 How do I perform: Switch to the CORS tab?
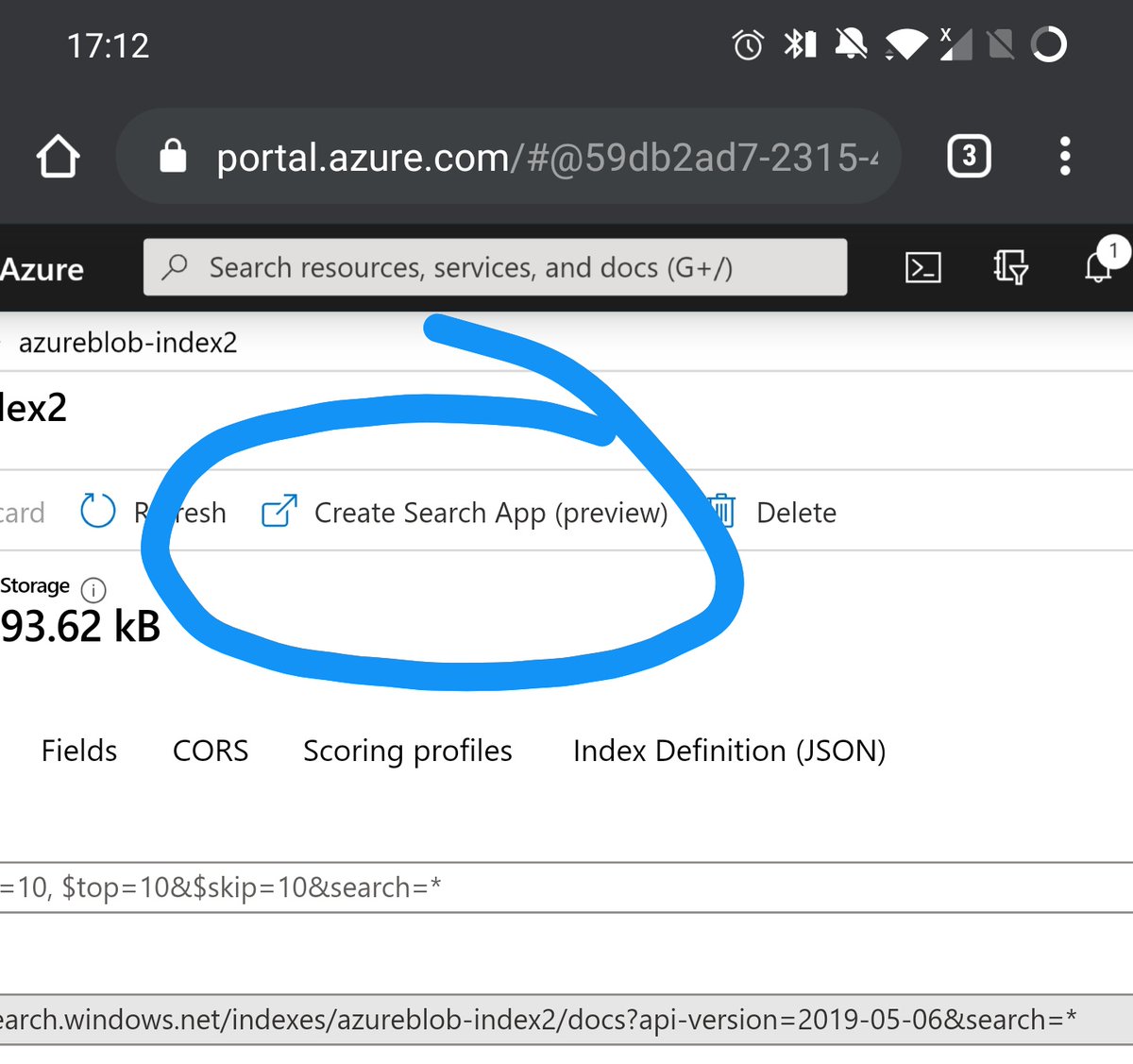211,751
